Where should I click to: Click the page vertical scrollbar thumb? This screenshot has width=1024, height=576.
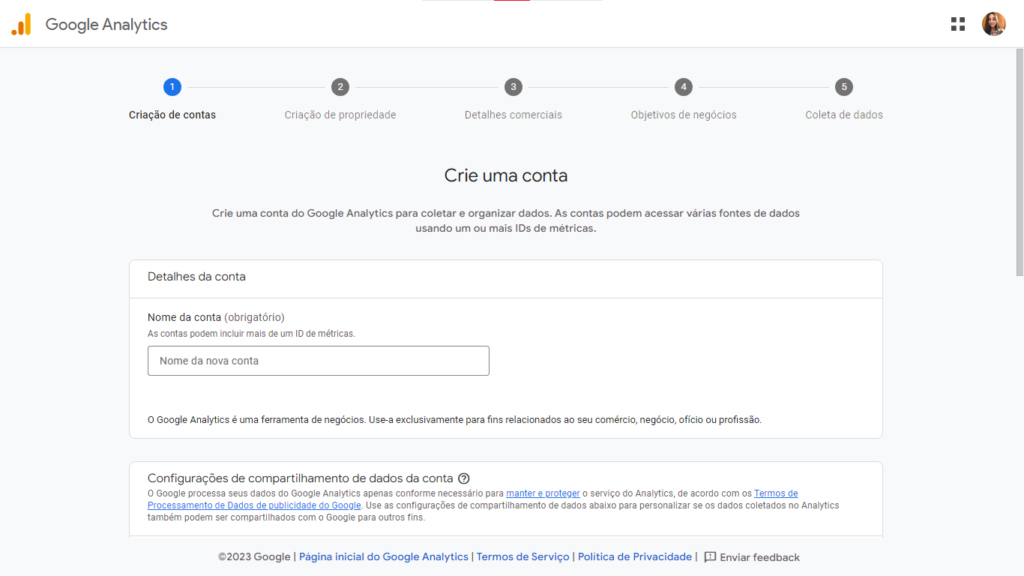coord(1019,163)
